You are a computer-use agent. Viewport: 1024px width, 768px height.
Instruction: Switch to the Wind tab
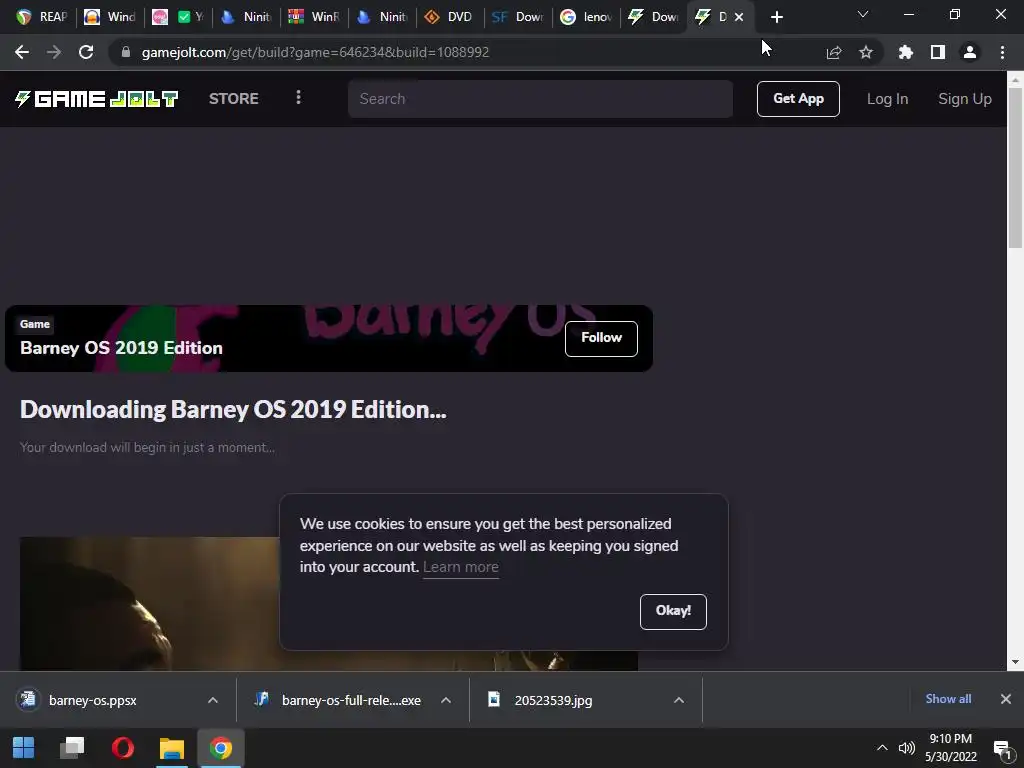pos(110,17)
